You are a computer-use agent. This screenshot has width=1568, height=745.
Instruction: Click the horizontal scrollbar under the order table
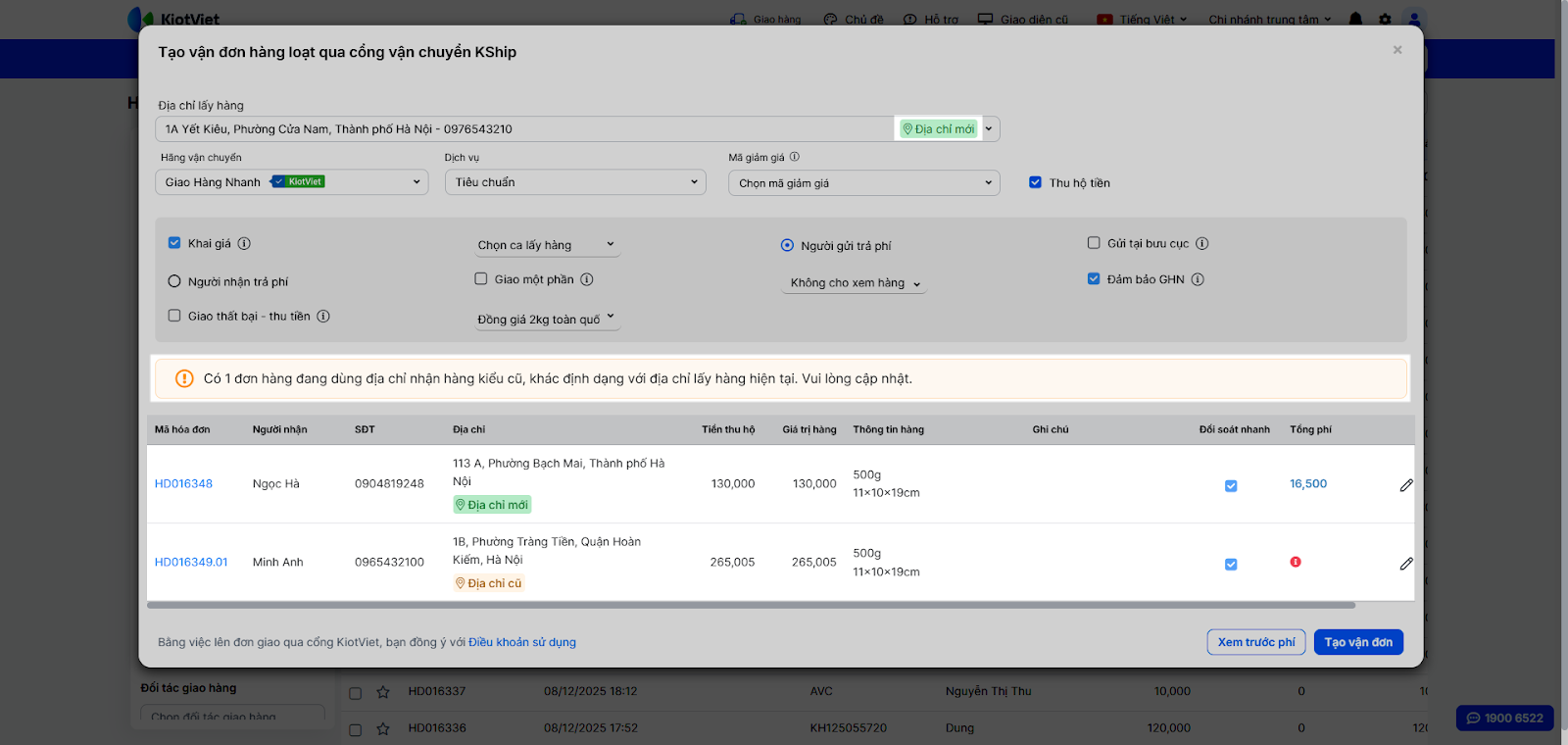click(x=750, y=606)
